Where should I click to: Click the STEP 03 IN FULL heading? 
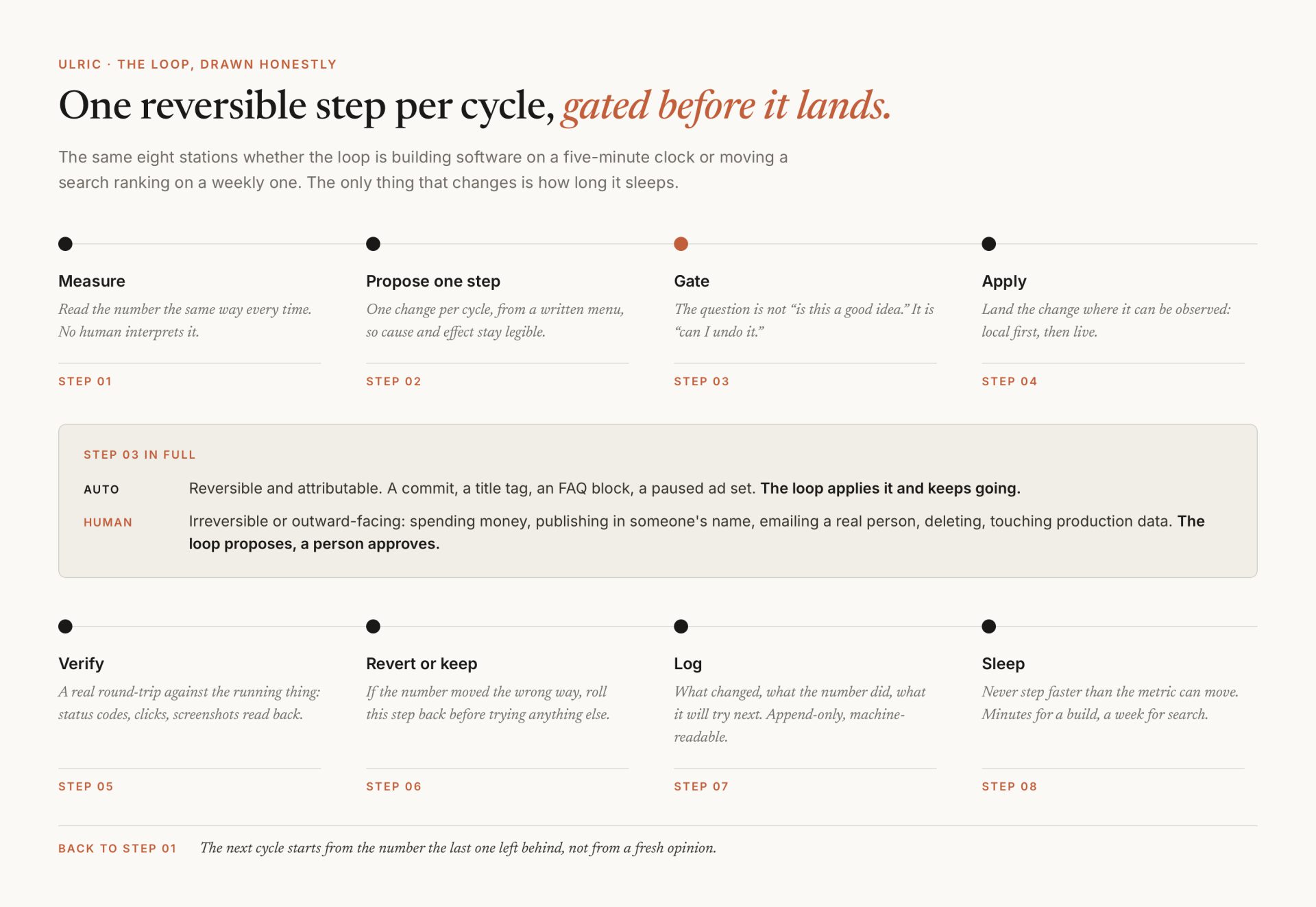coord(140,455)
